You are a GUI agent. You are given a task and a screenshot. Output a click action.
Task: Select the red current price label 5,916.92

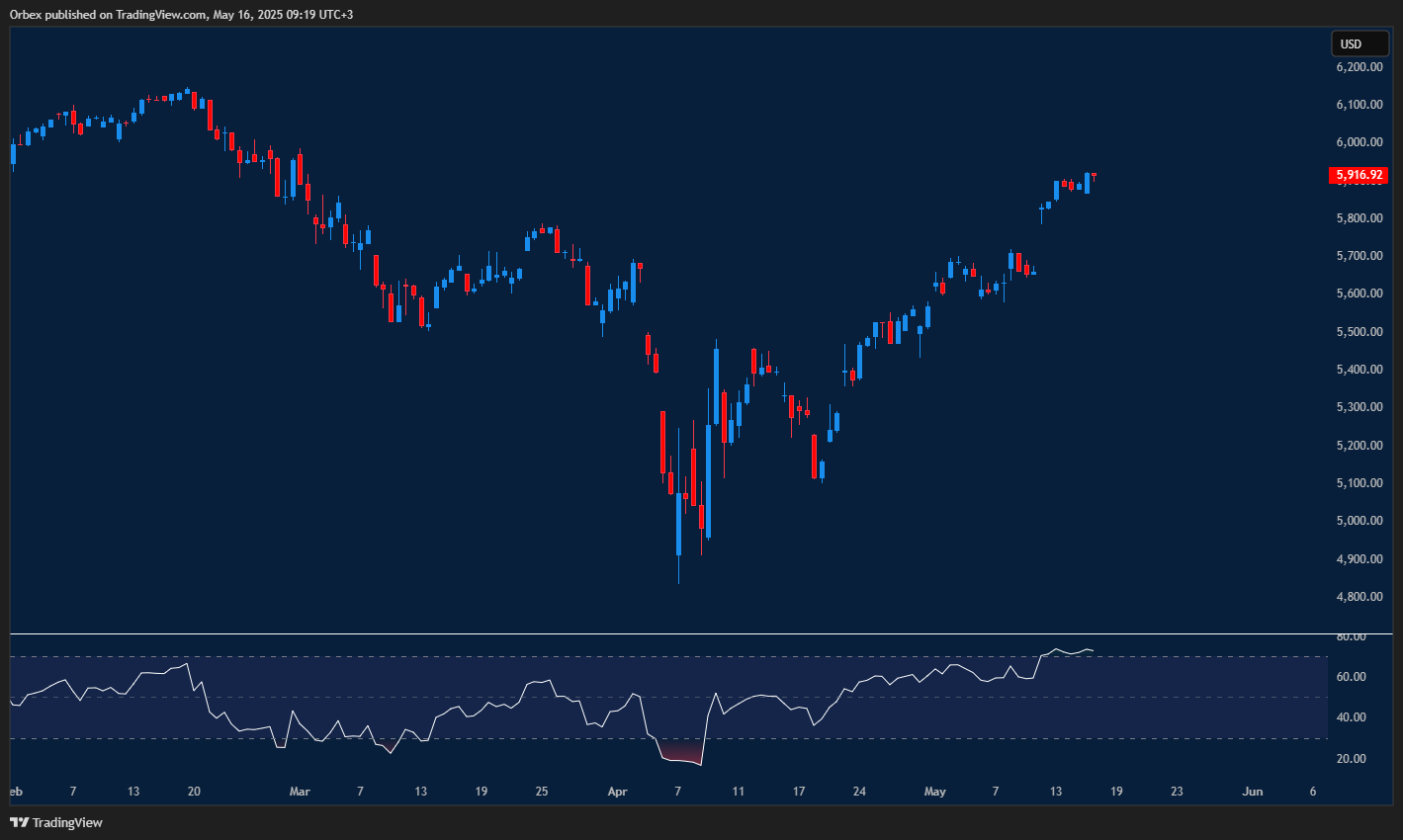(1359, 175)
